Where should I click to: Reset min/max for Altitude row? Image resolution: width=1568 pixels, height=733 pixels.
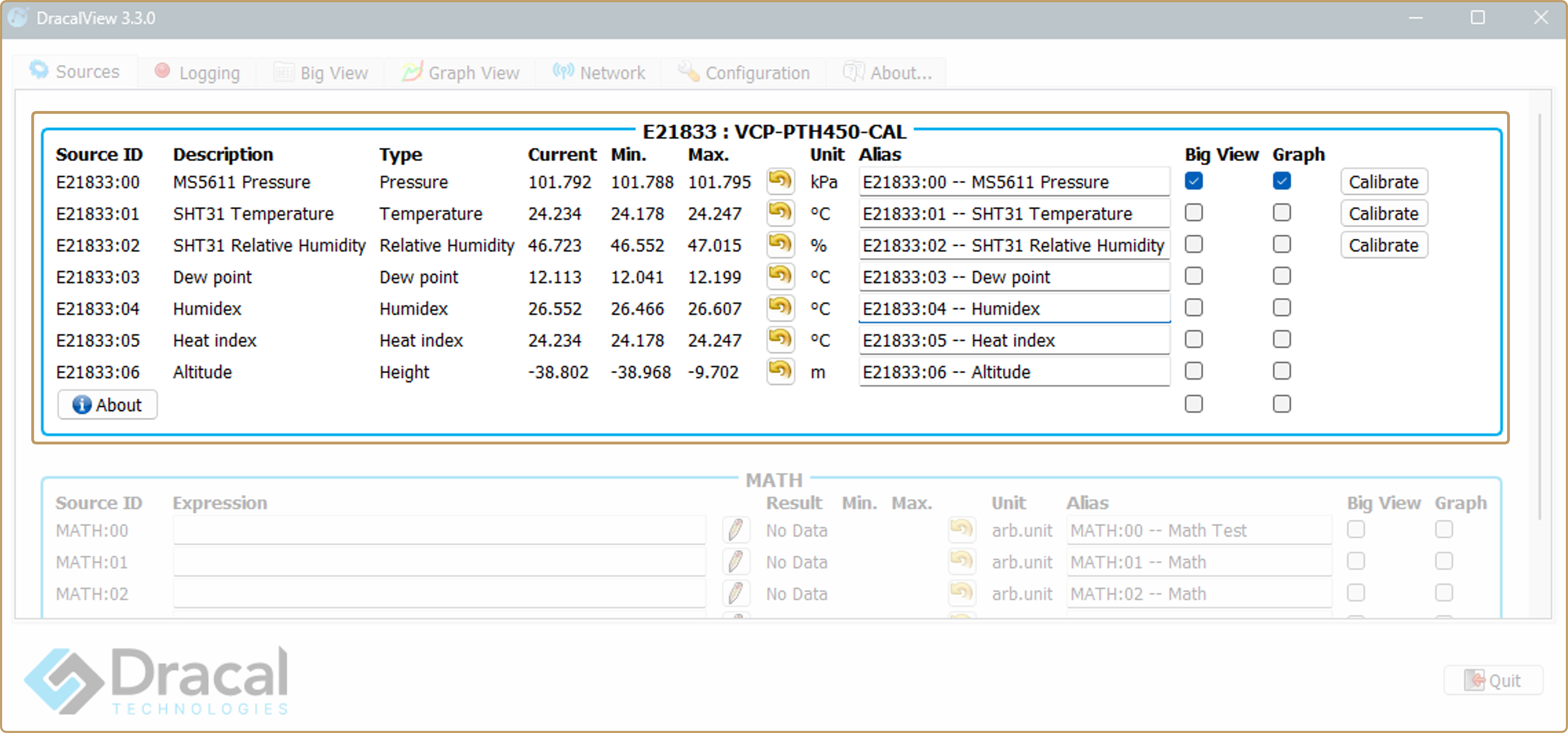pos(780,372)
